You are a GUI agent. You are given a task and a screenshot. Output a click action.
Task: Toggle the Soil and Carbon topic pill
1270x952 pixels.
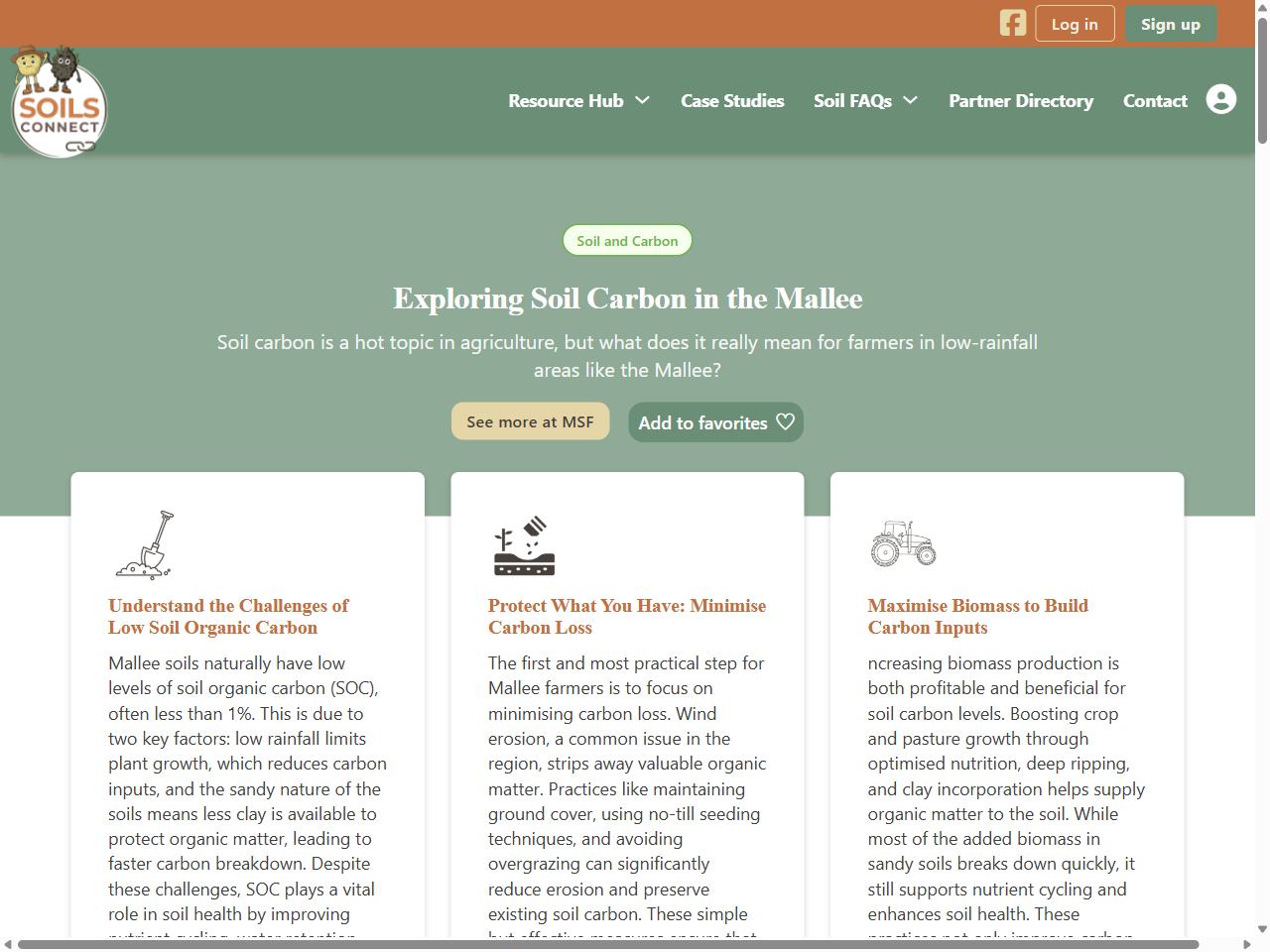point(627,240)
